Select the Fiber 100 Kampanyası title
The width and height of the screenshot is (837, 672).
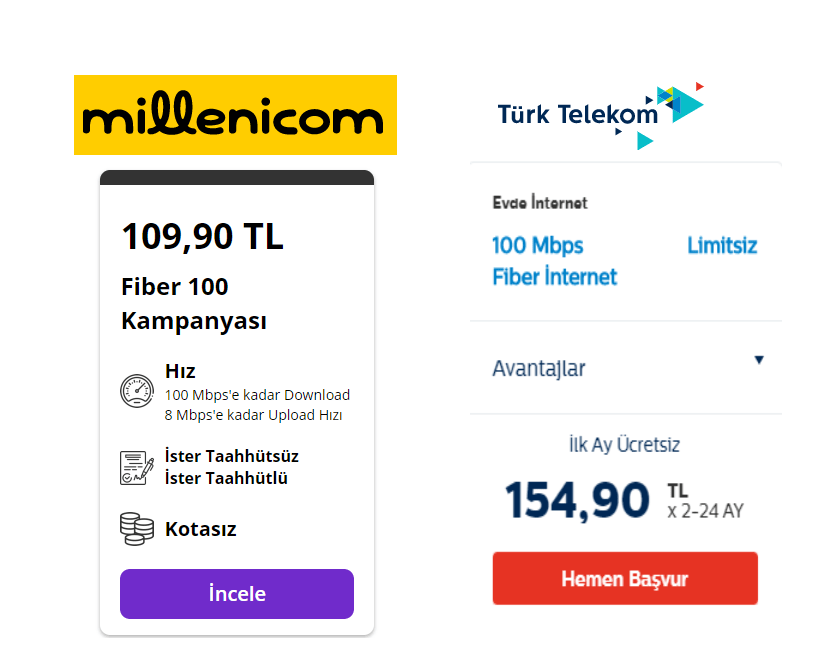194,304
